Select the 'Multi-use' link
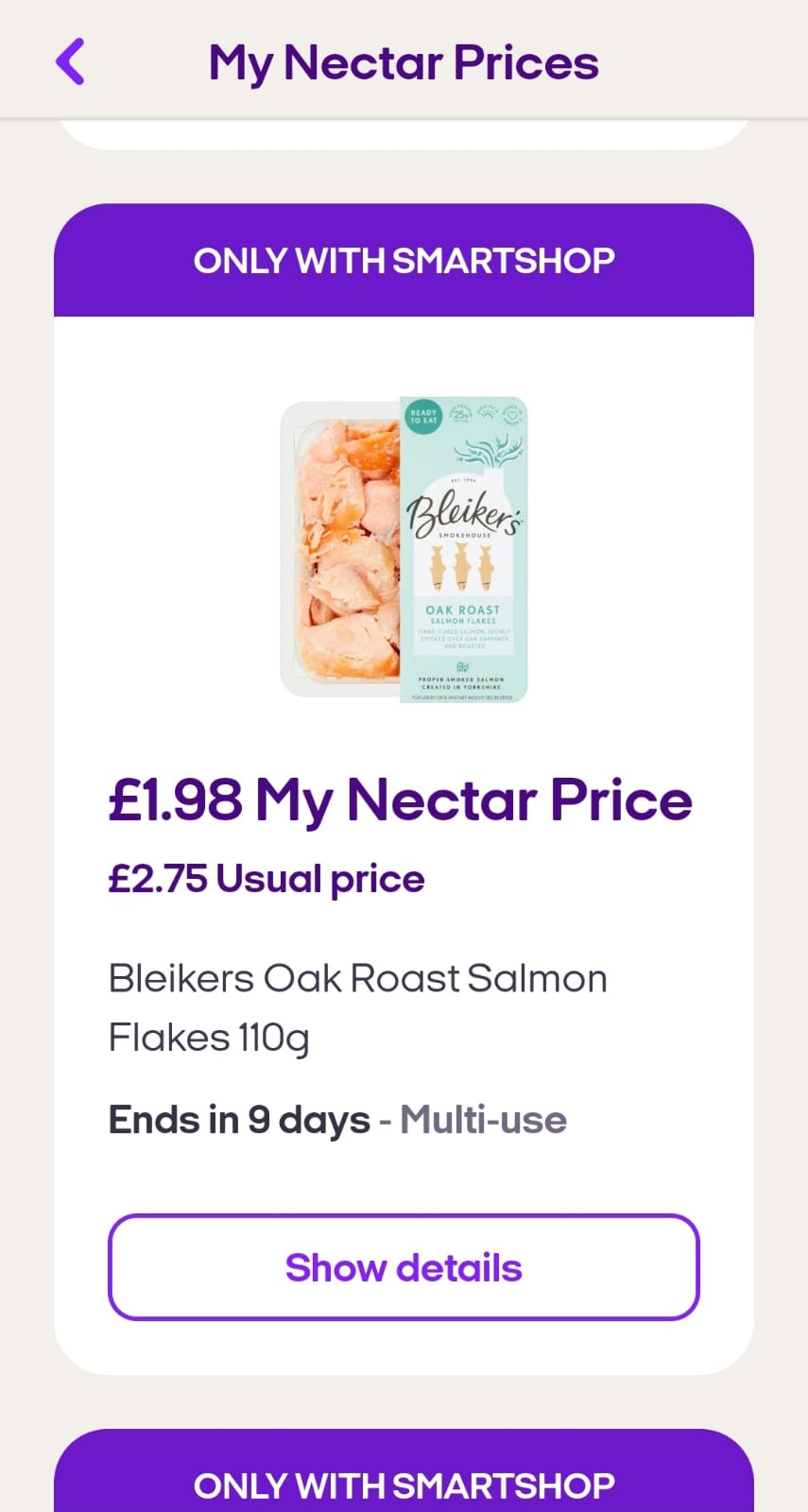This screenshot has width=808, height=1512. 484,1119
